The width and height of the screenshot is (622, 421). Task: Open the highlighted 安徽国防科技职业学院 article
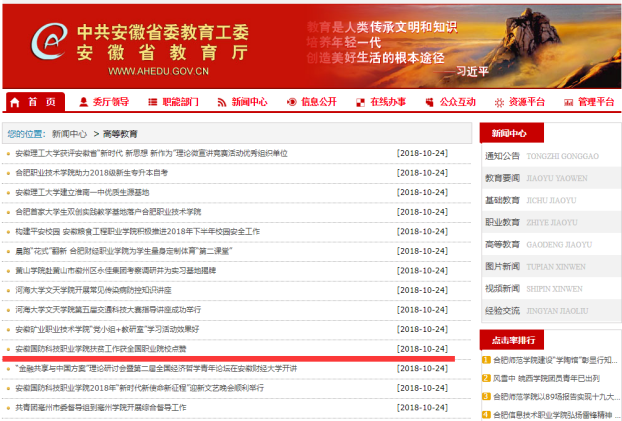coord(100,348)
